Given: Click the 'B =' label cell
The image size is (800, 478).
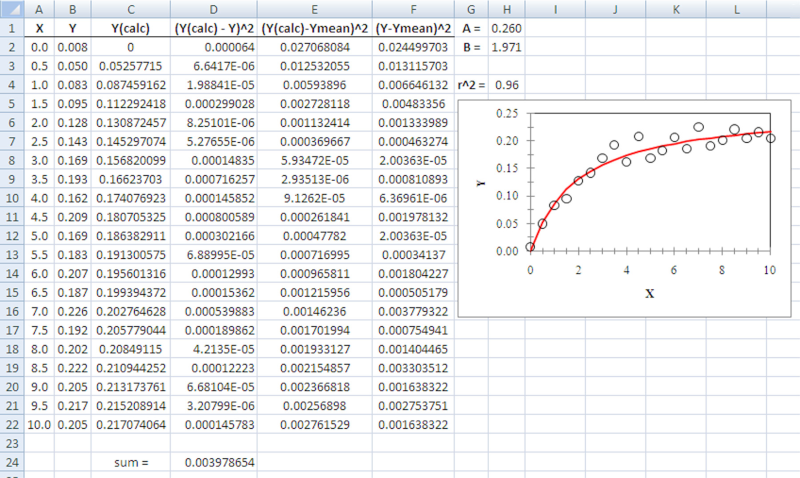Looking at the screenshot, I should [471, 47].
